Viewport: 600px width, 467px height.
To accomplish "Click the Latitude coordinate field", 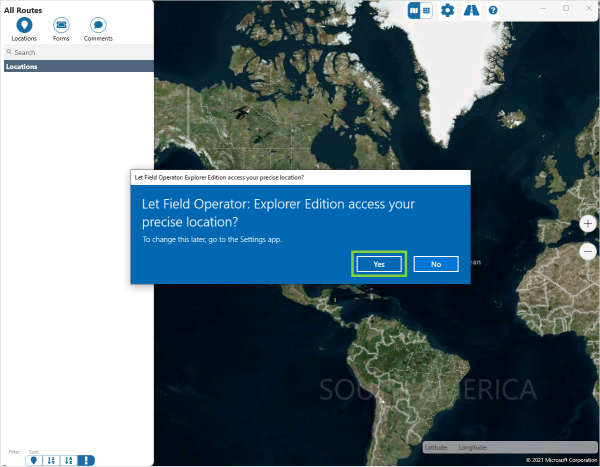I will (x=438, y=447).
